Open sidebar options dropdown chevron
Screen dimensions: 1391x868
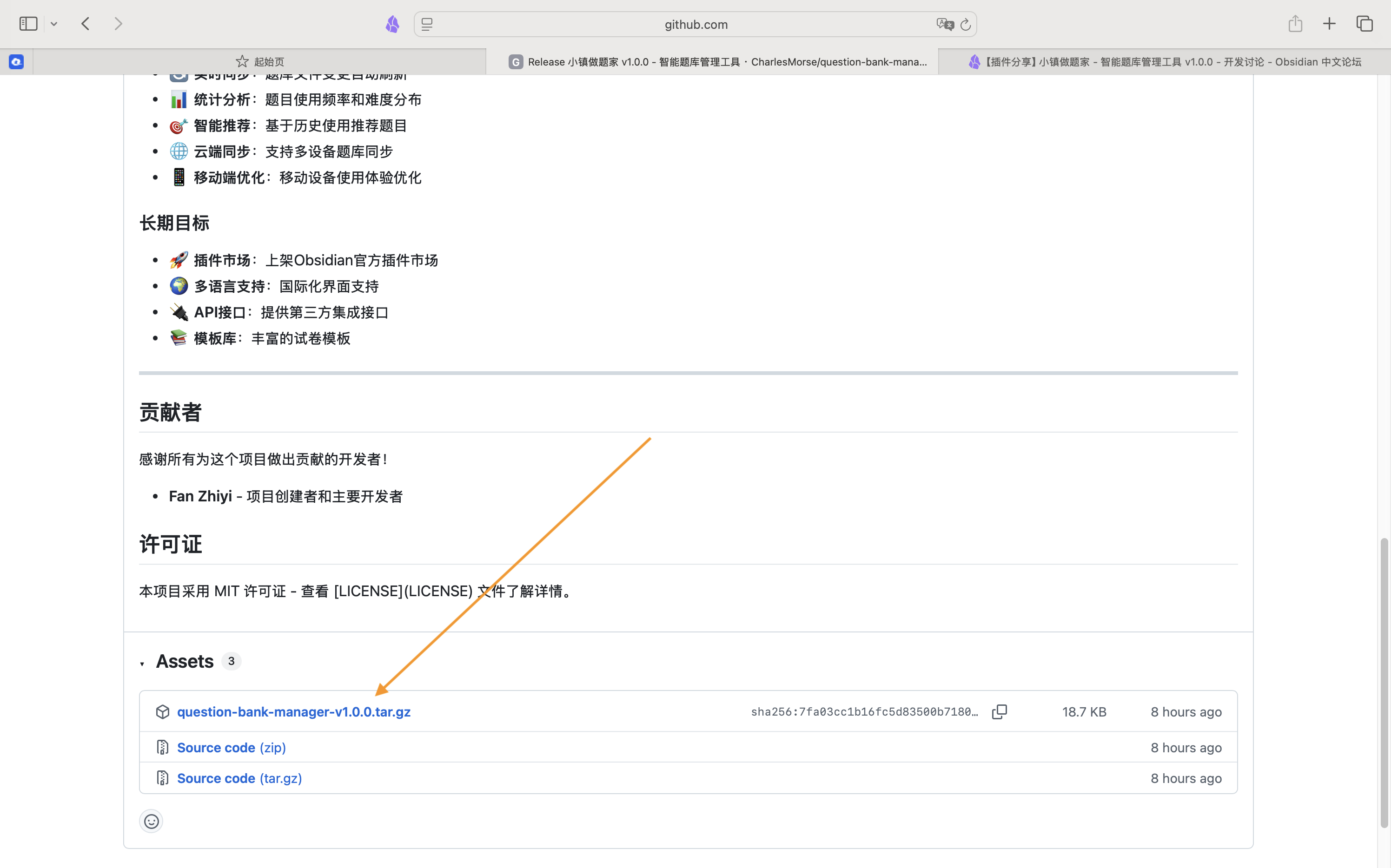[54, 24]
